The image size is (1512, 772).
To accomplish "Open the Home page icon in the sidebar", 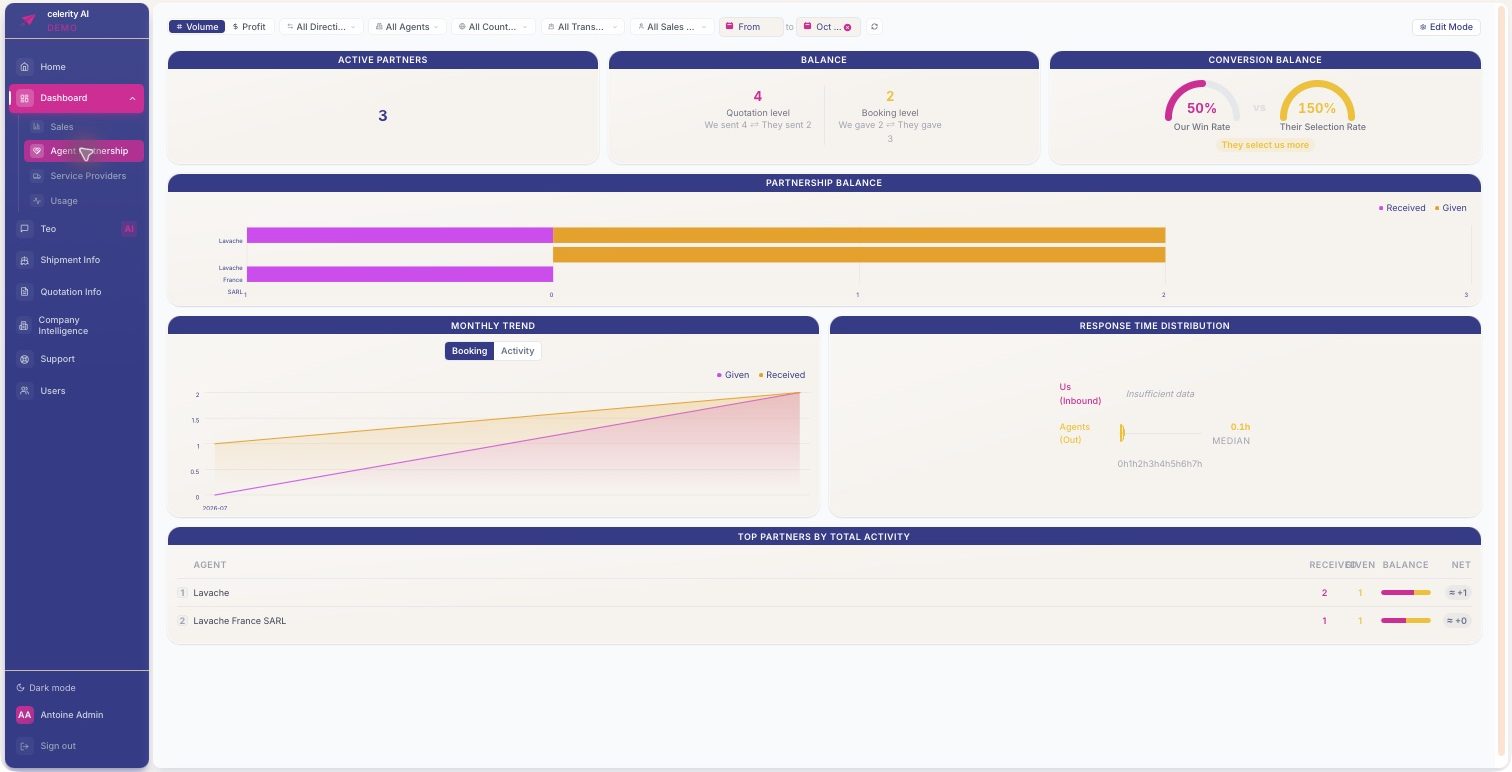I will pos(25,67).
